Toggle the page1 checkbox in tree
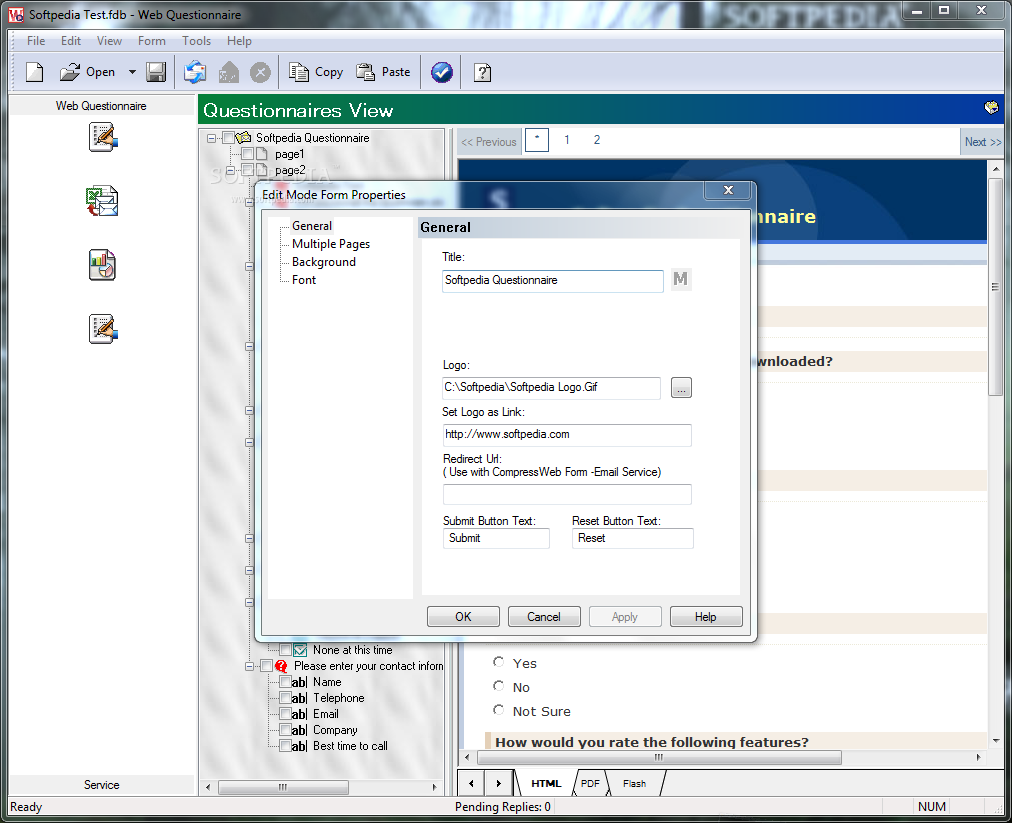1012x823 pixels. tap(247, 154)
